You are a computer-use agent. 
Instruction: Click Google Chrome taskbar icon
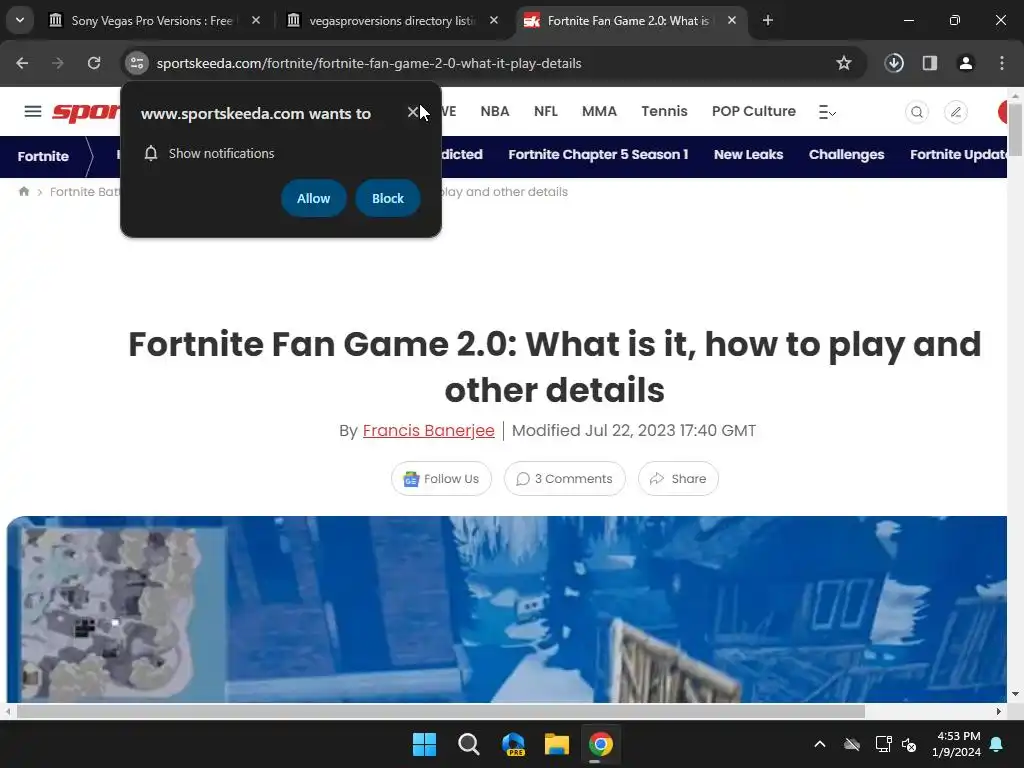(601, 744)
